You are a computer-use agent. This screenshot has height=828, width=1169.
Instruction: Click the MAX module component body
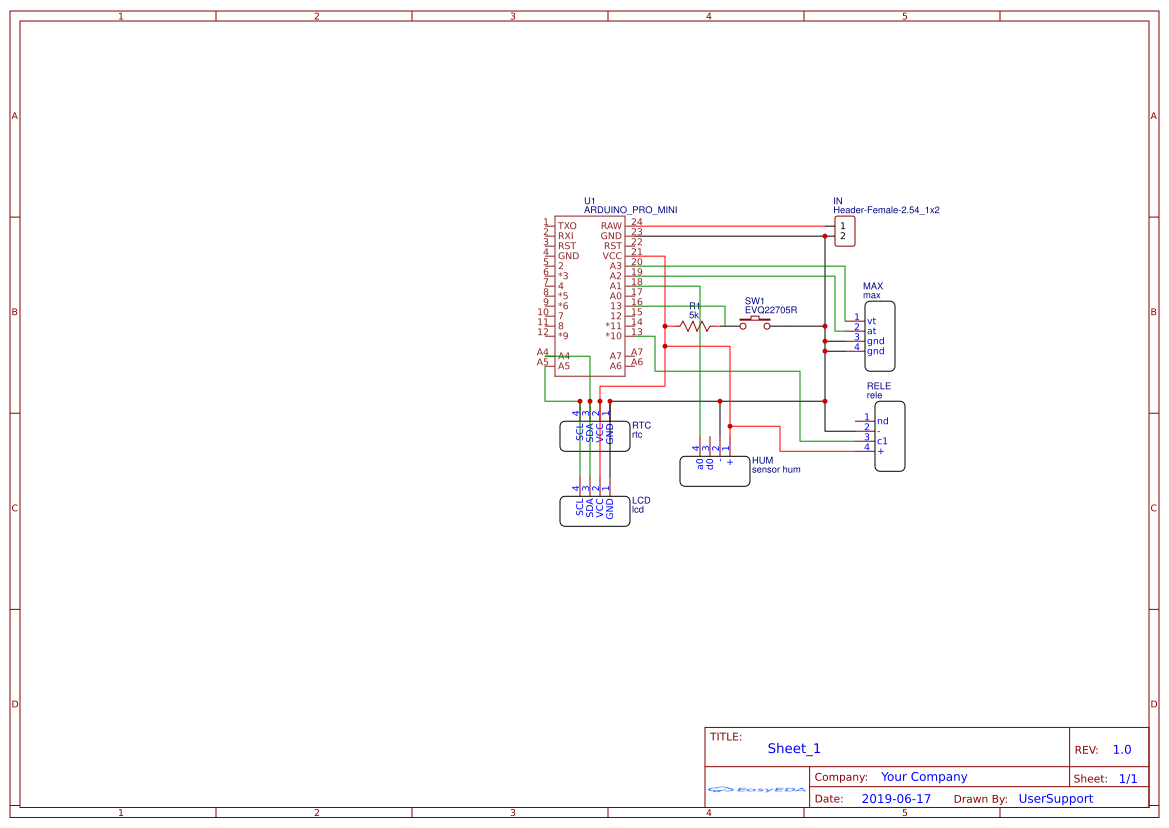pyautogui.click(x=880, y=336)
